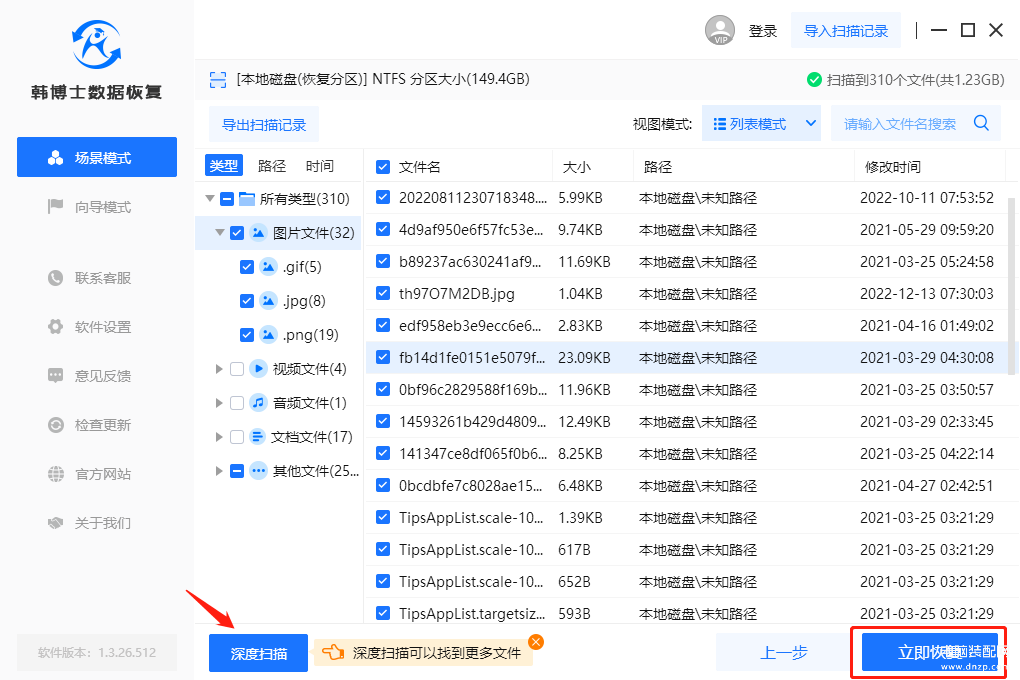Click the 关于我们 handshake icon

56,523
